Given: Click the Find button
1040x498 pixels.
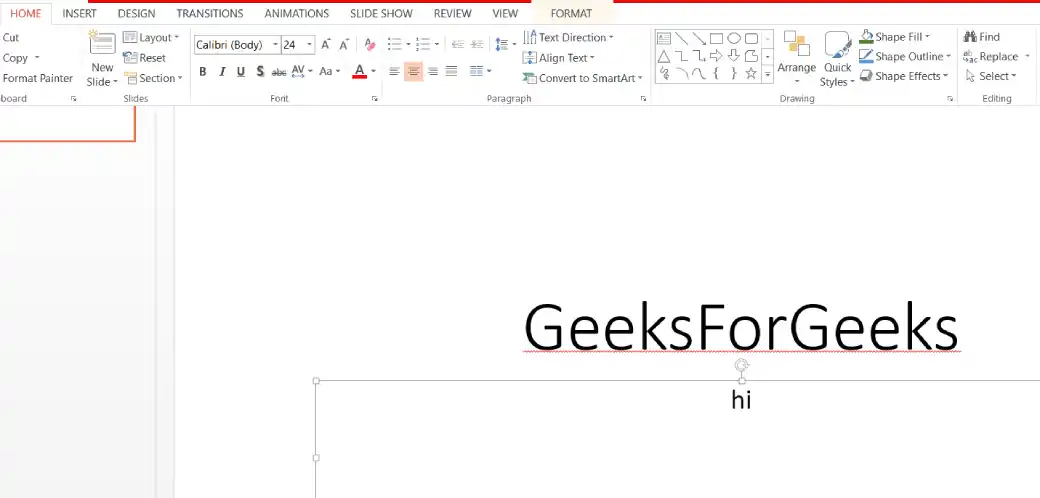Looking at the screenshot, I should tap(982, 37).
